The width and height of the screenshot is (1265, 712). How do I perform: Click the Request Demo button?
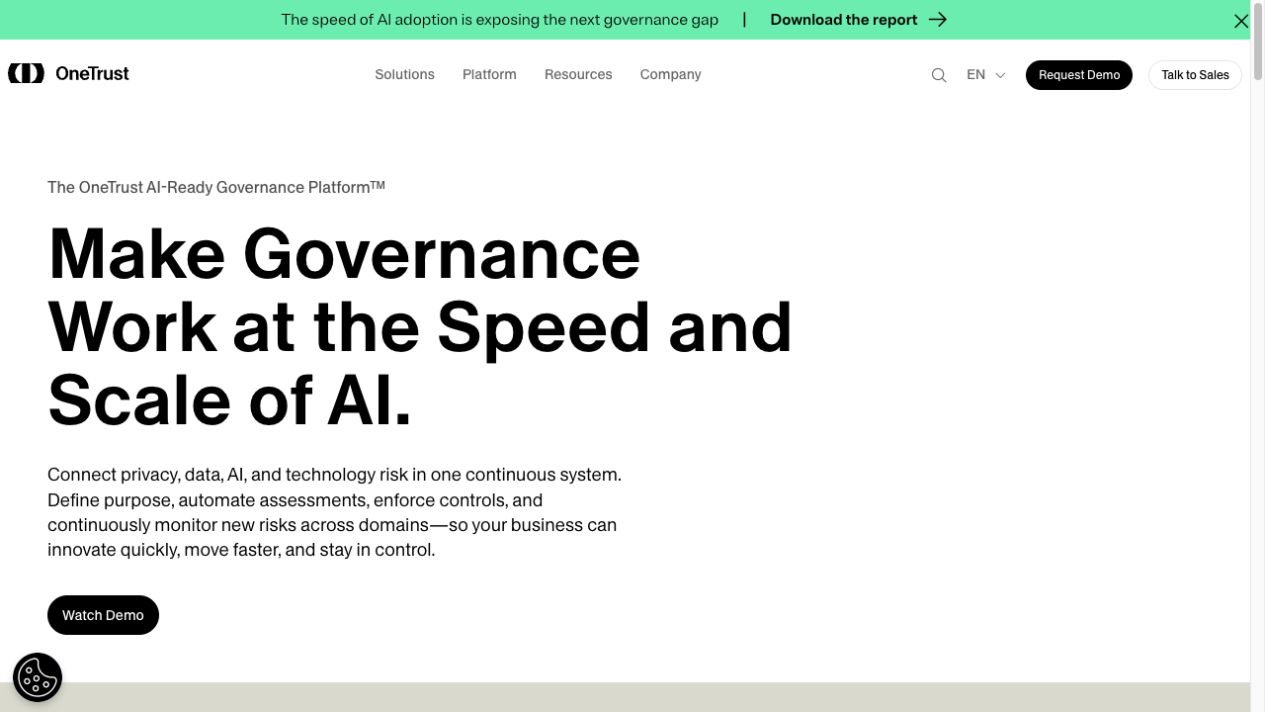pyautogui.click(x=1079, y=75)
